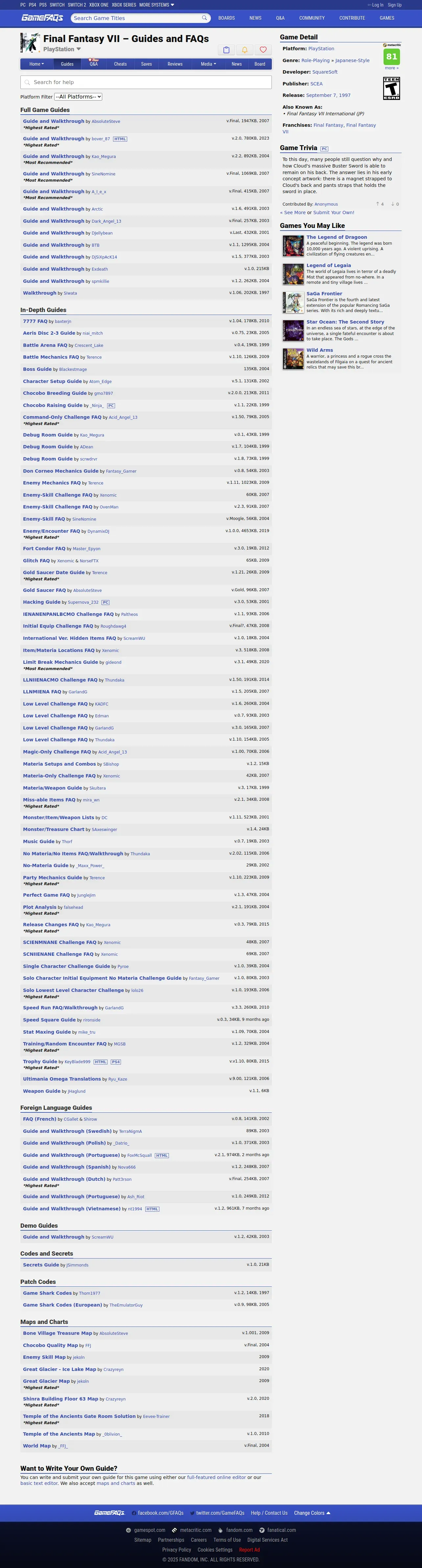Click Submit Your Own trivia link
422x1568 pixels.
pyautogui.click(x=334, y=213)
